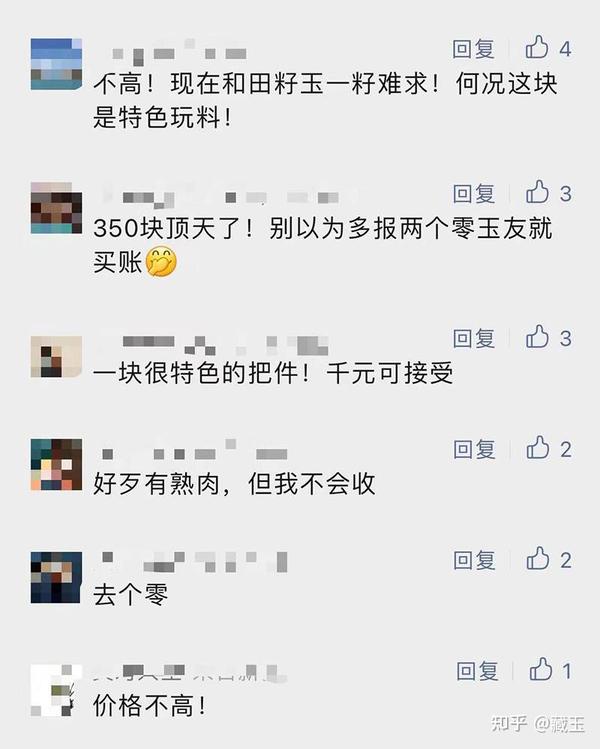Open avatar of the 350块顶天了 commenter
The image size is (600, 749).
click(x=56, y=208)
